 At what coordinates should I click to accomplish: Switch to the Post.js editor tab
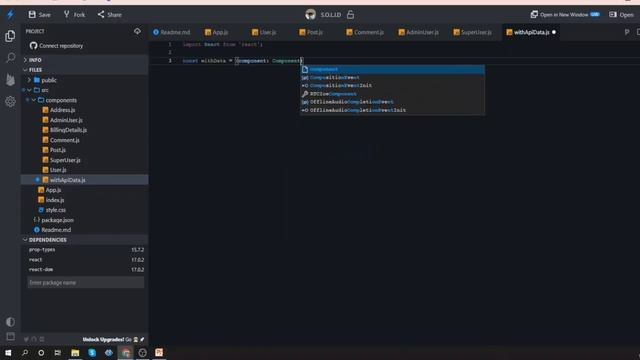click(x=312, y=32)
